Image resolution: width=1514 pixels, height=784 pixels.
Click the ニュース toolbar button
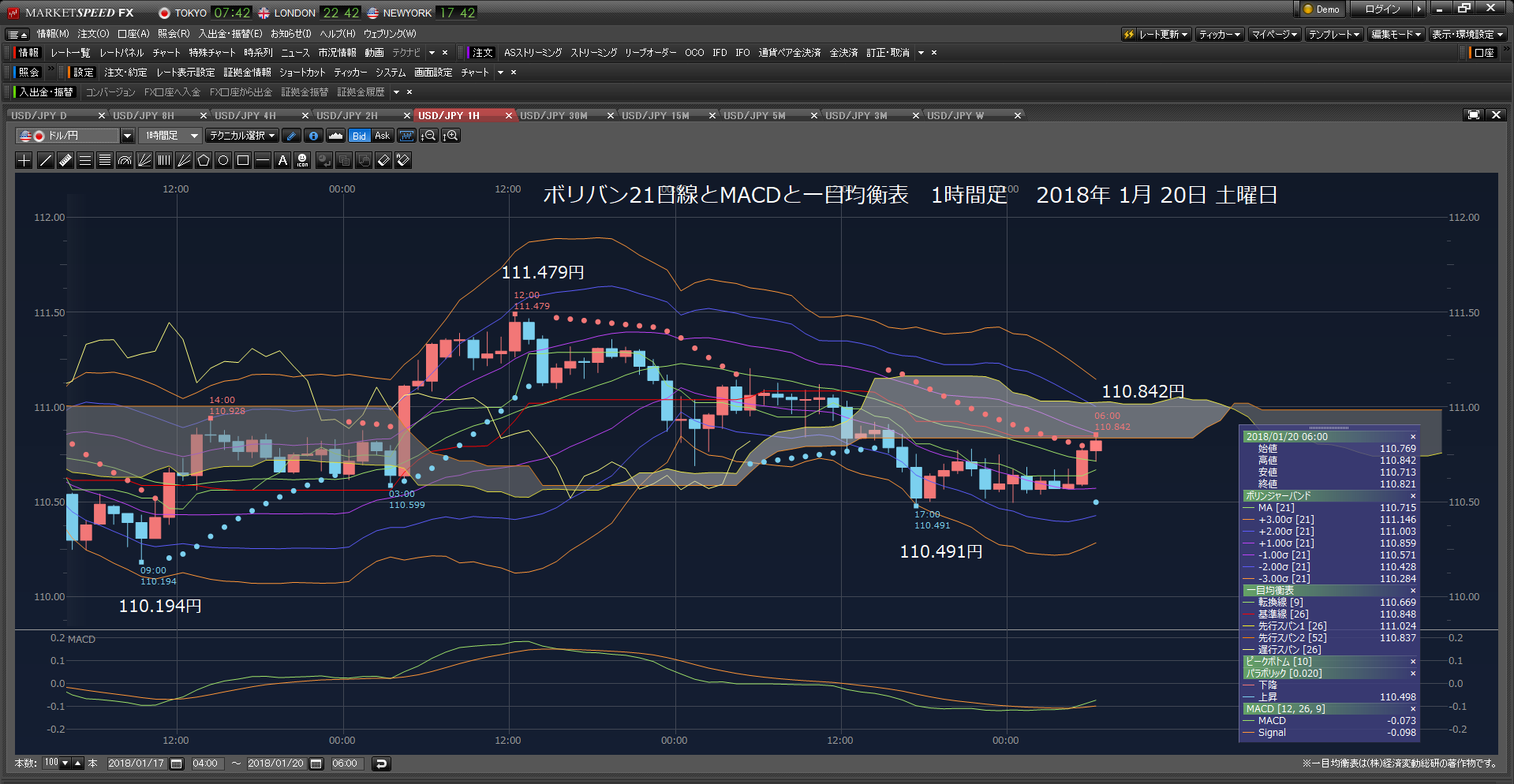click(x=295, y=53)
